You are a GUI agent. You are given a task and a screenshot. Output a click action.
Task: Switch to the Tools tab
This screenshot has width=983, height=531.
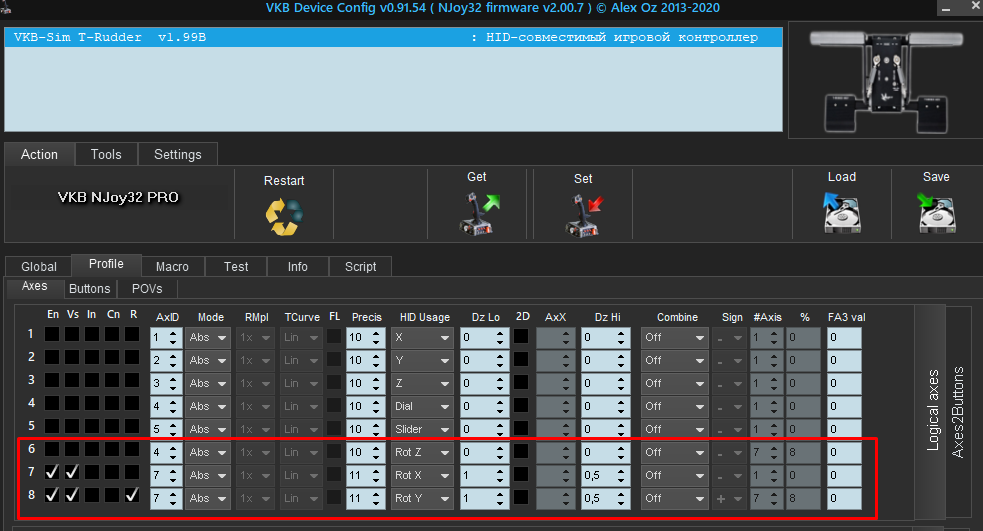(106, 154)
